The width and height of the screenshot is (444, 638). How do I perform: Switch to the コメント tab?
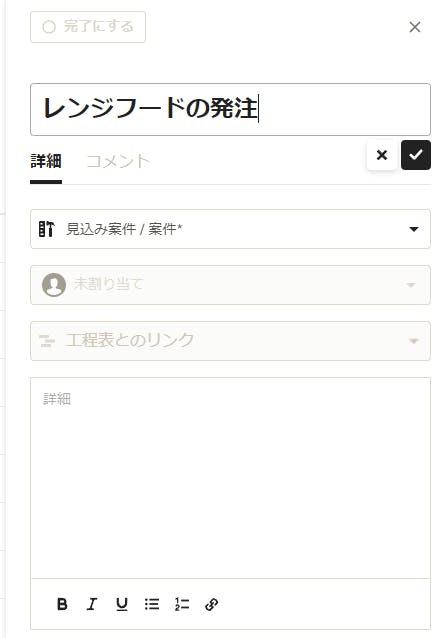tap(118, 162)
